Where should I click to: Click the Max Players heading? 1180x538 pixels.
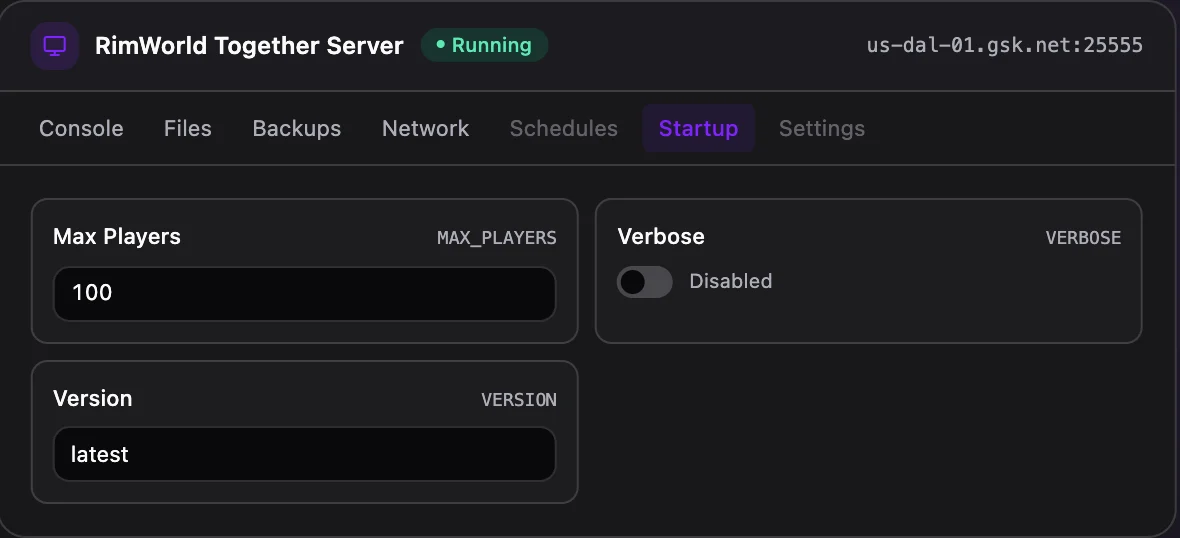(117, 237)
